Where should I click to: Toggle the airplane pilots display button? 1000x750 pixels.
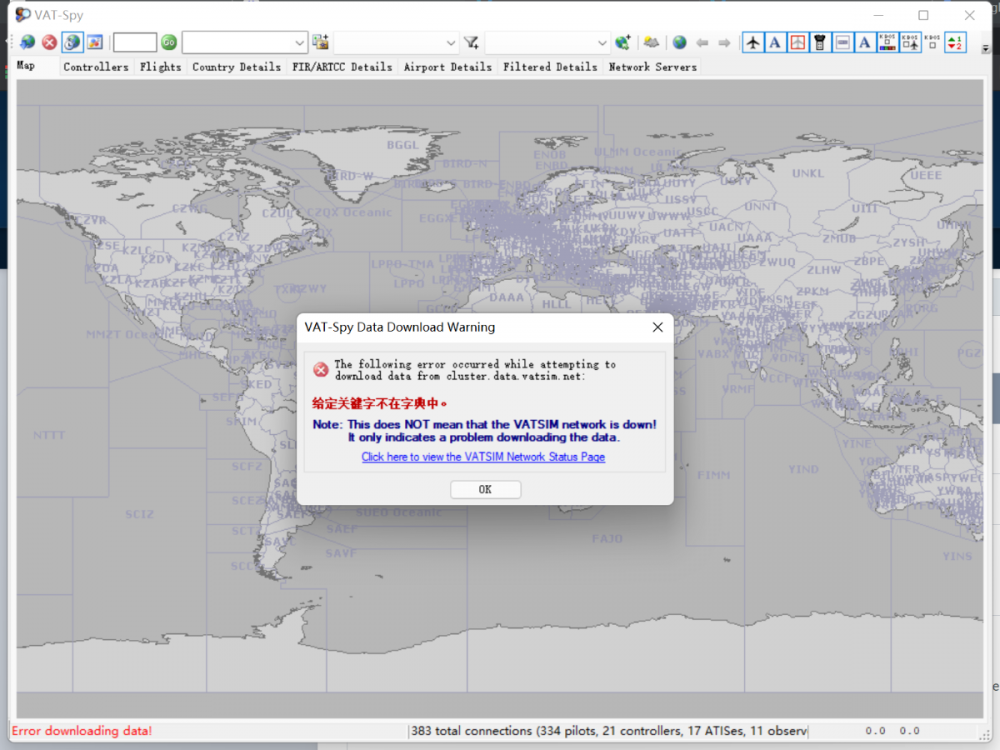tap(753, 42)
